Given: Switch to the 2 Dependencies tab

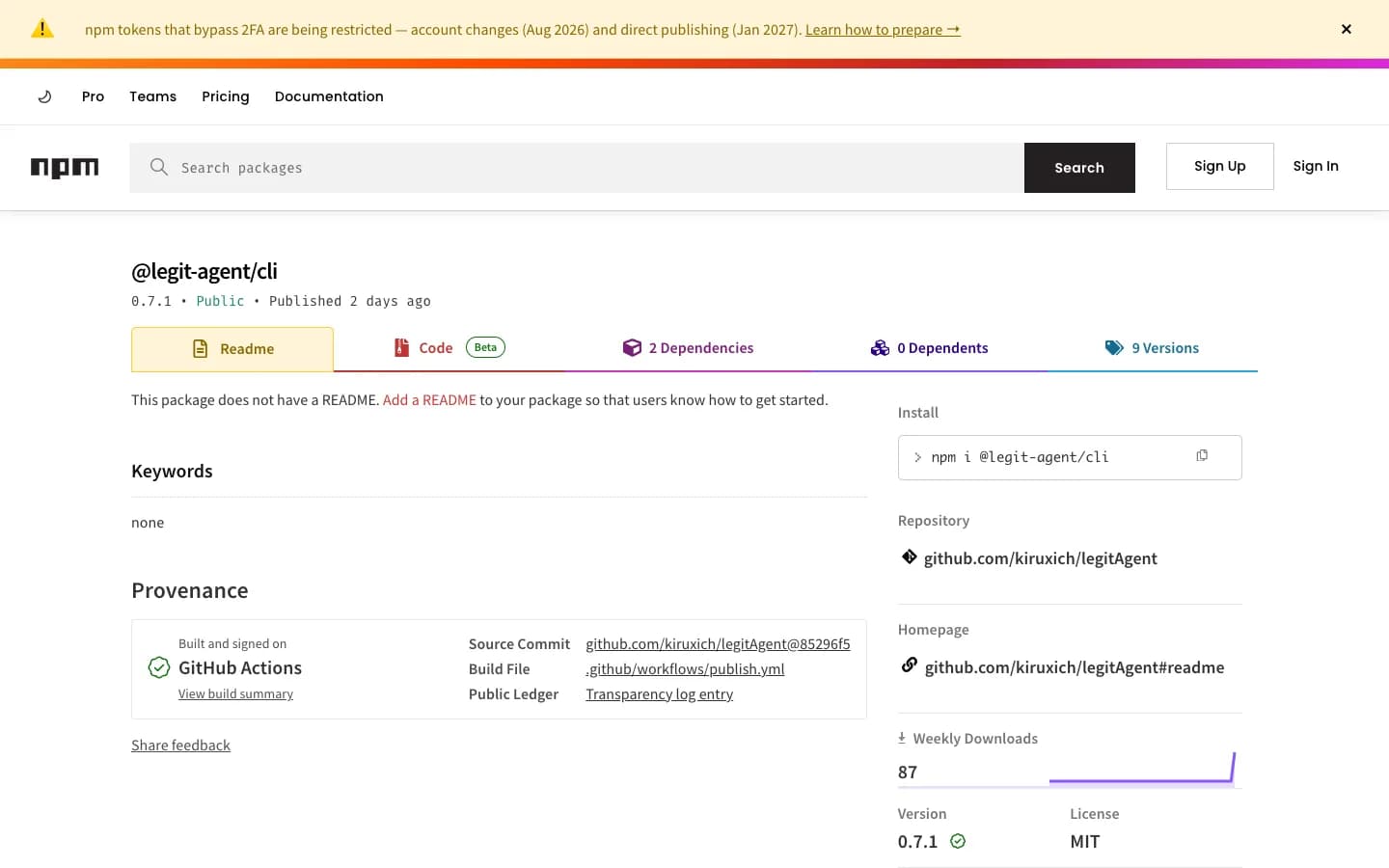Looking at the screenshot, I should [689, 348].
